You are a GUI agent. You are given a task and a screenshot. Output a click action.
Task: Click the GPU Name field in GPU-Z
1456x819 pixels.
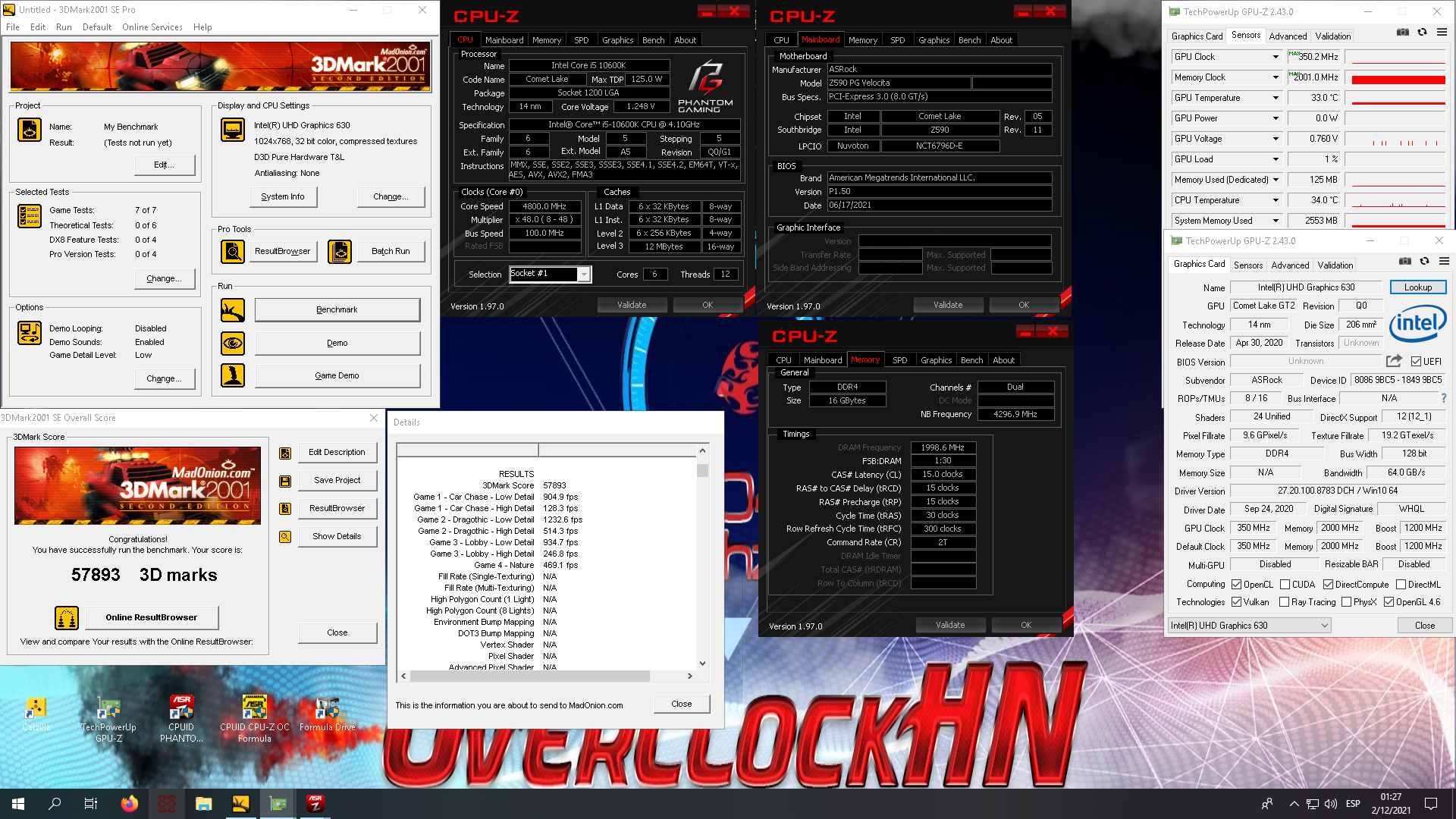[1306, 287]
